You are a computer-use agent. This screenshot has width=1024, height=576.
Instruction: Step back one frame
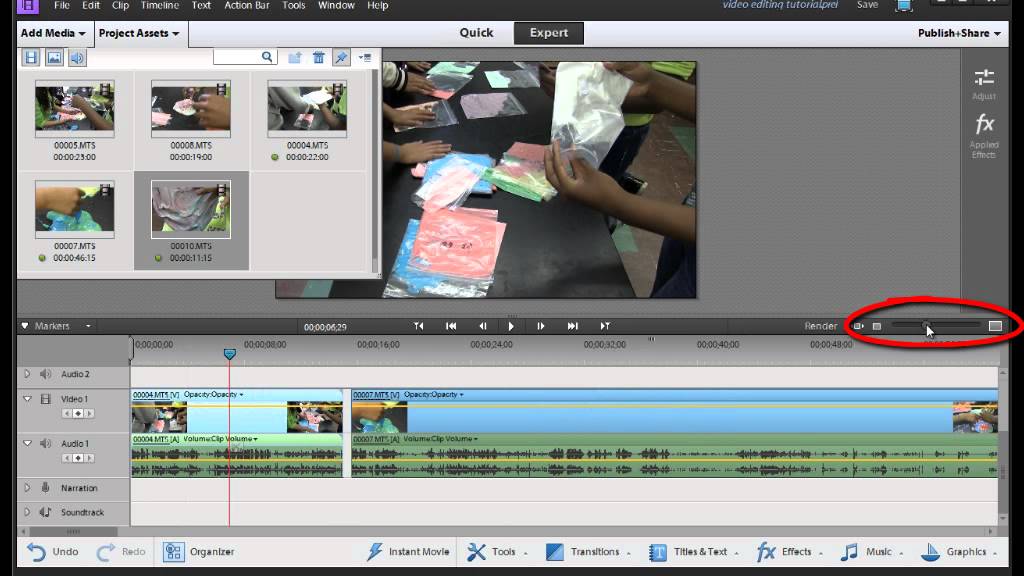483,326
